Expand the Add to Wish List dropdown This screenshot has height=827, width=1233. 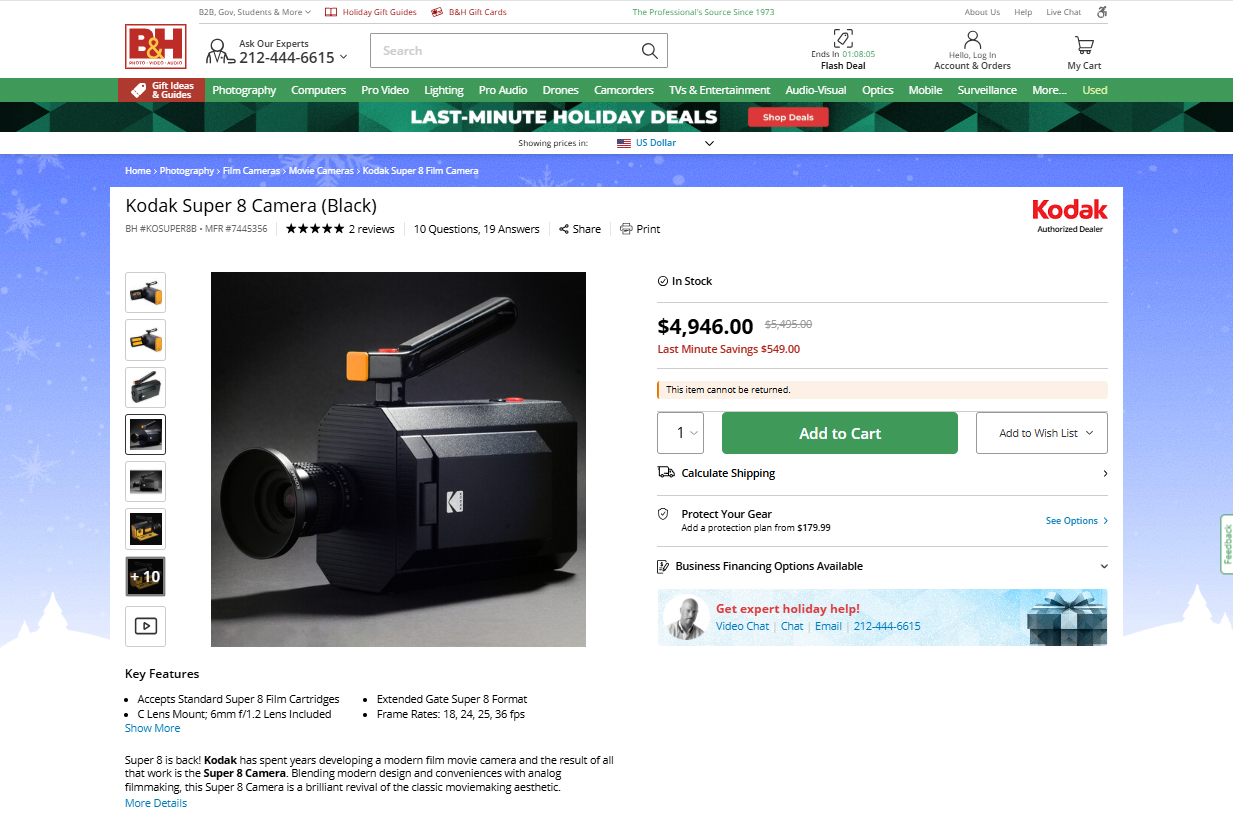(x=1041, y=433)
